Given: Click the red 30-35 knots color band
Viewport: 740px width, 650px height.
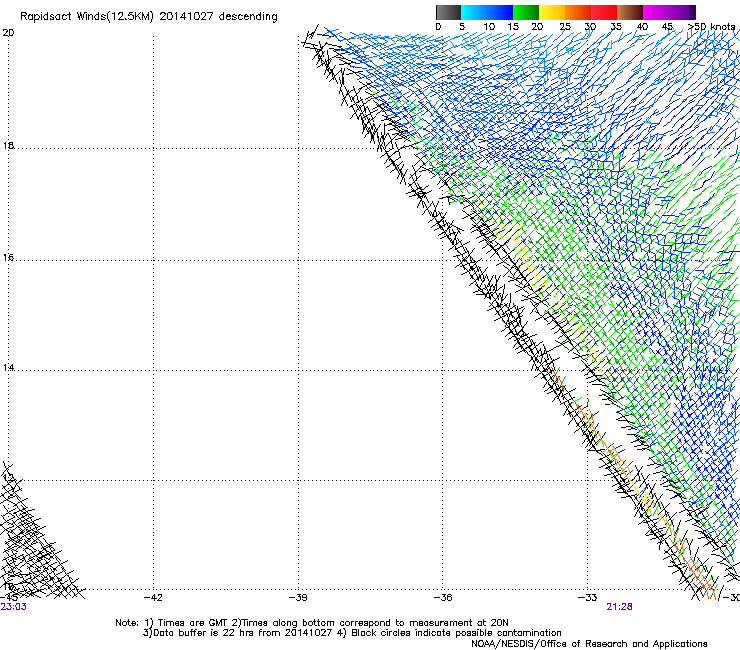Looking at the screenshot, I should point(604,12).
